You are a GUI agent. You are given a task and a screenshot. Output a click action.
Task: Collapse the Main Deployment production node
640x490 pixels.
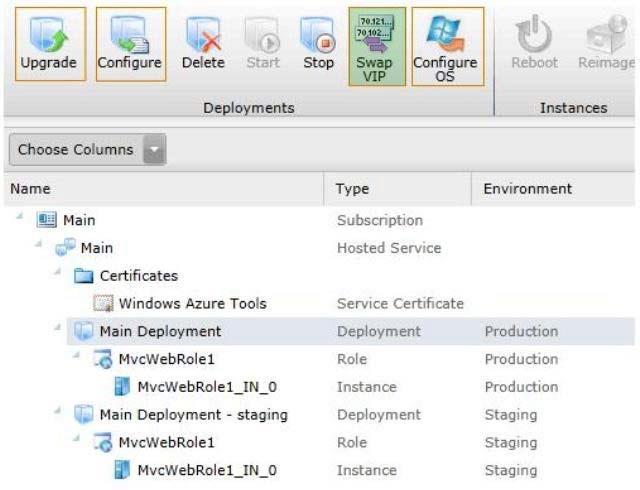(58, 327)
